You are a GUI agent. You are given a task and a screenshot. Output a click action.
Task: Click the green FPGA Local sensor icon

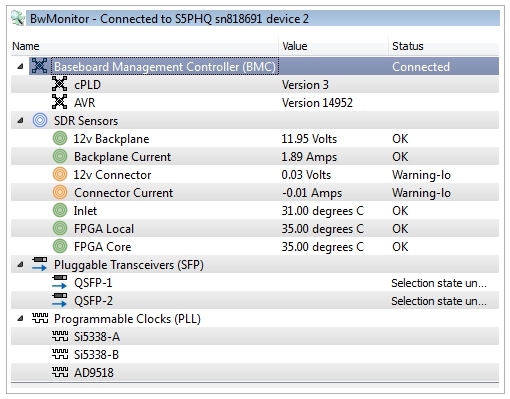[x=60, y=228]
